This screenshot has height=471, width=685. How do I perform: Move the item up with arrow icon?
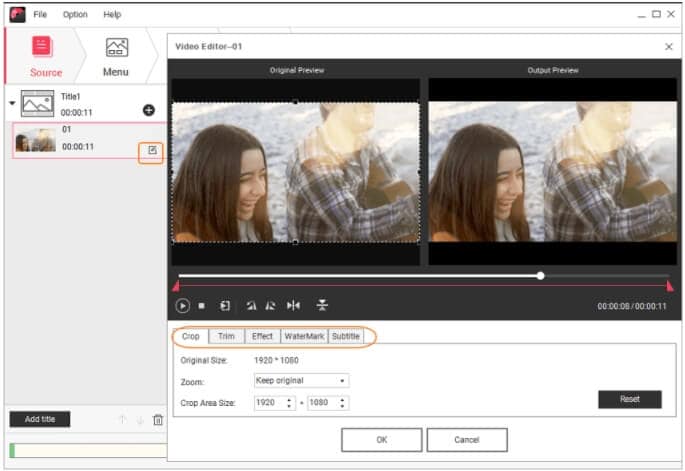(123, 420)
